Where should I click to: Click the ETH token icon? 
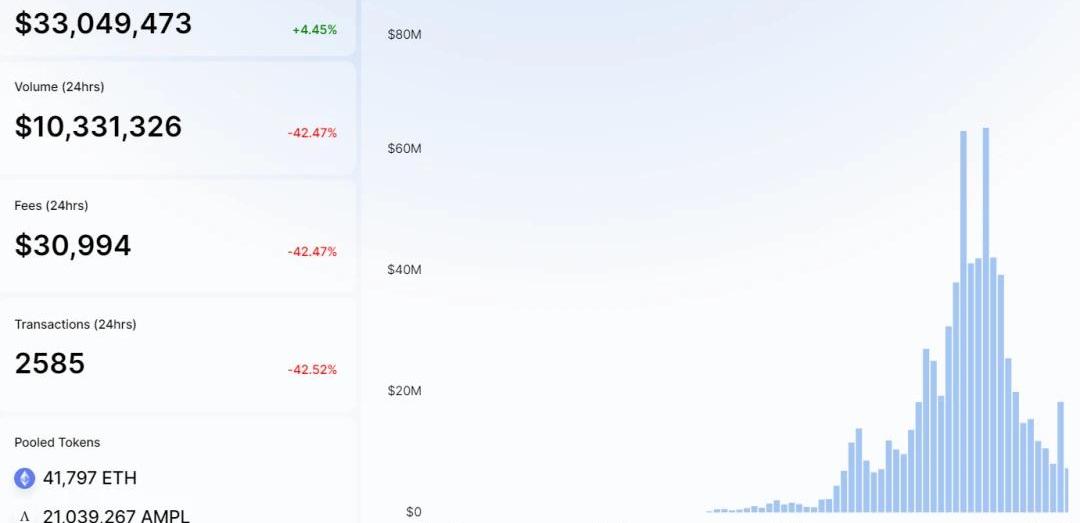pos(24,478)
